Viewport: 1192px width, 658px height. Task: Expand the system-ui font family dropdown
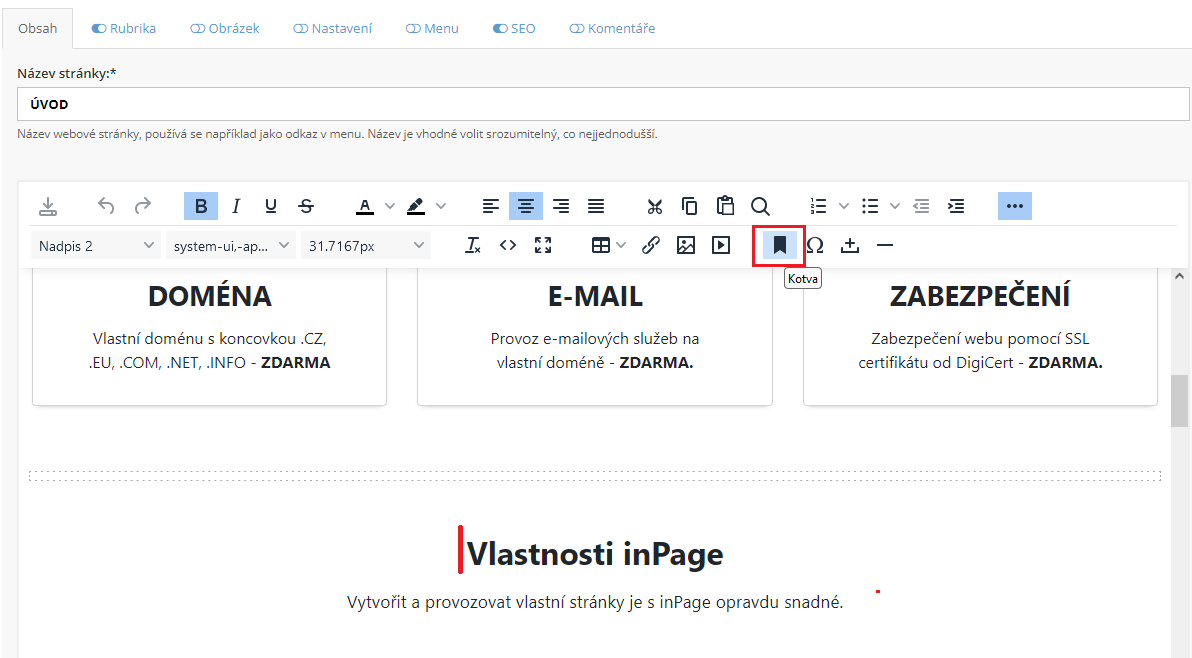point(230,245)
